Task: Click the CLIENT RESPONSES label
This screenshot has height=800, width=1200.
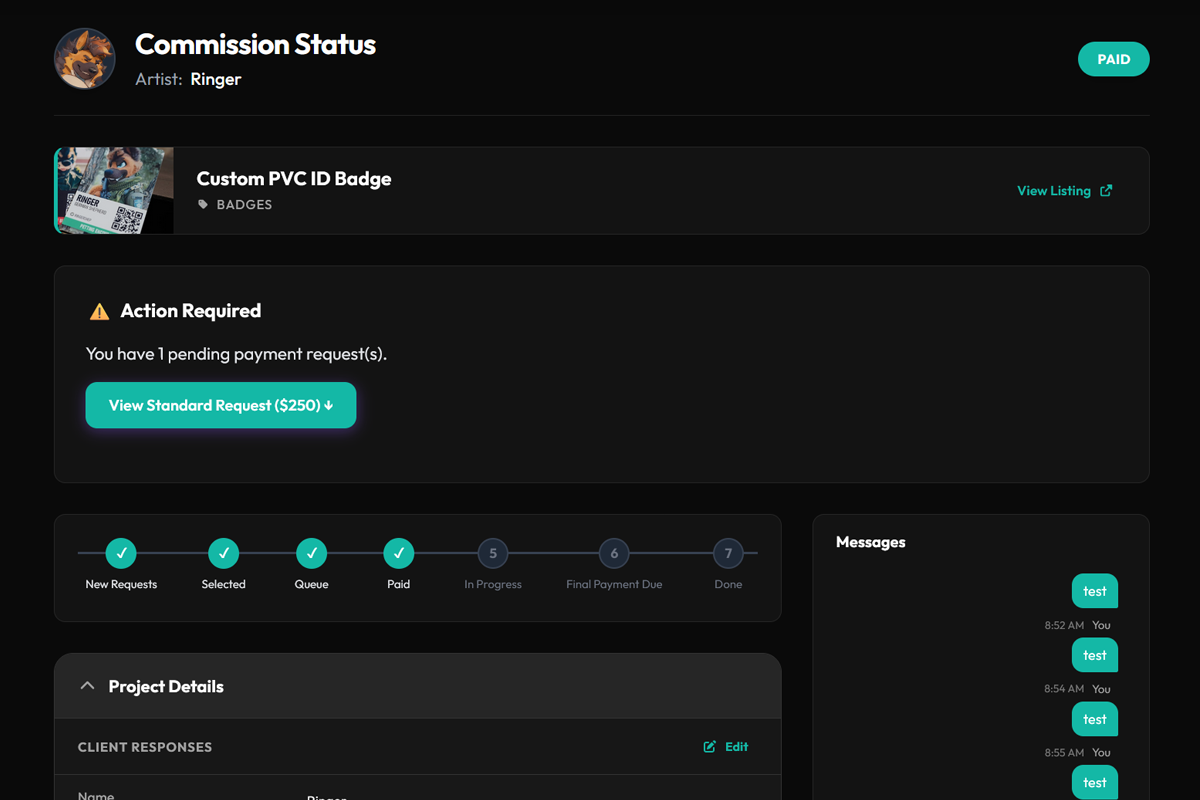Action: tap(145, 747)
